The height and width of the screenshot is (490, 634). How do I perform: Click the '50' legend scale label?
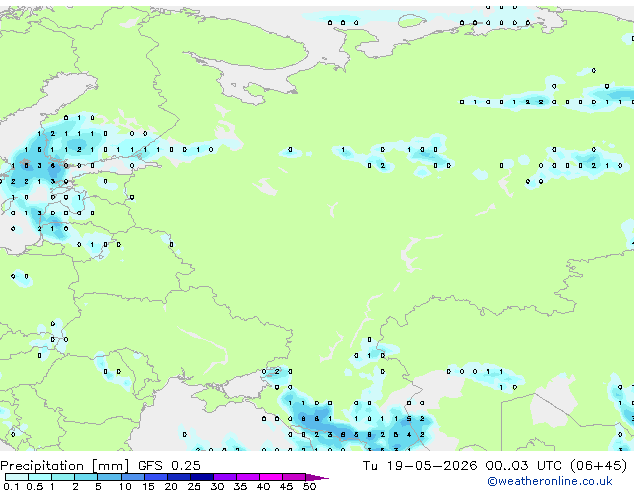click(309, 486)
